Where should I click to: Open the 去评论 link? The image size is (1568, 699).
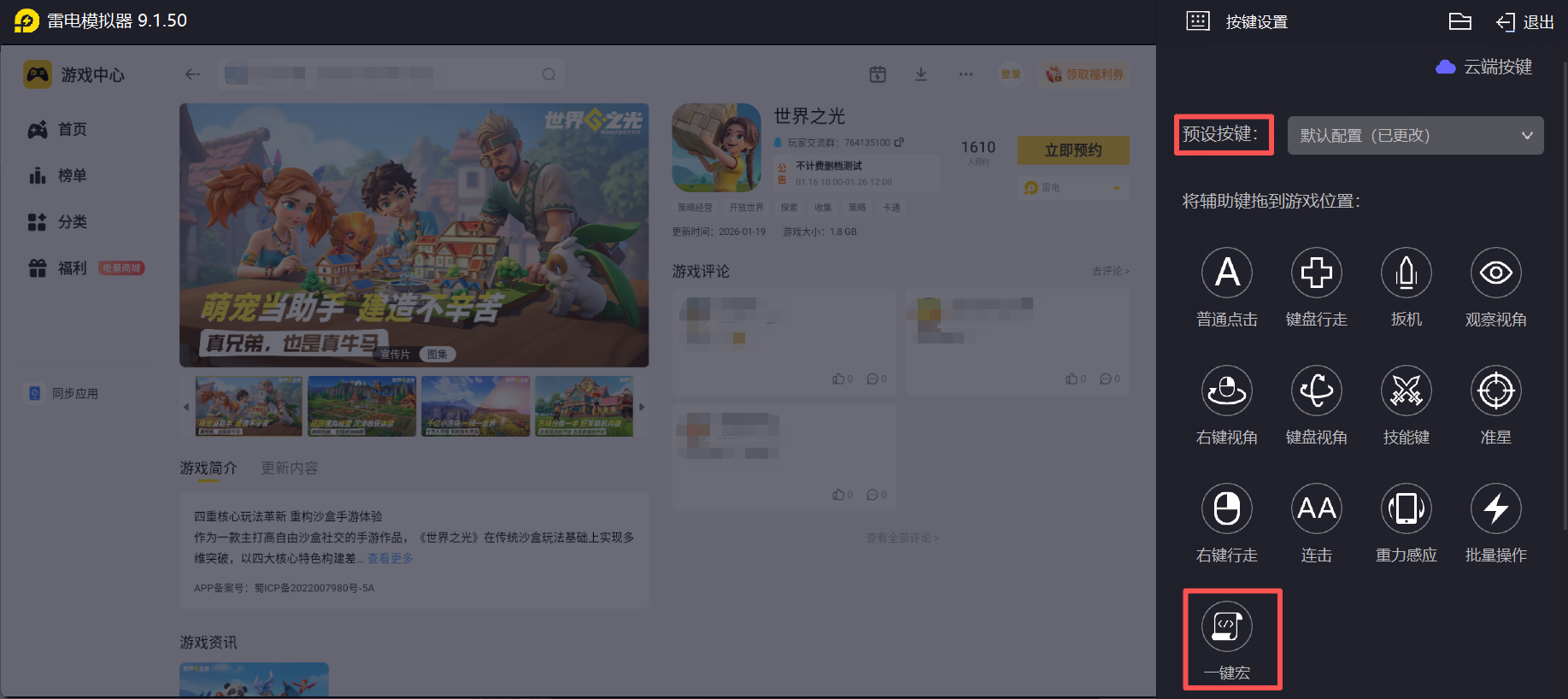(x=1110, y=271)
